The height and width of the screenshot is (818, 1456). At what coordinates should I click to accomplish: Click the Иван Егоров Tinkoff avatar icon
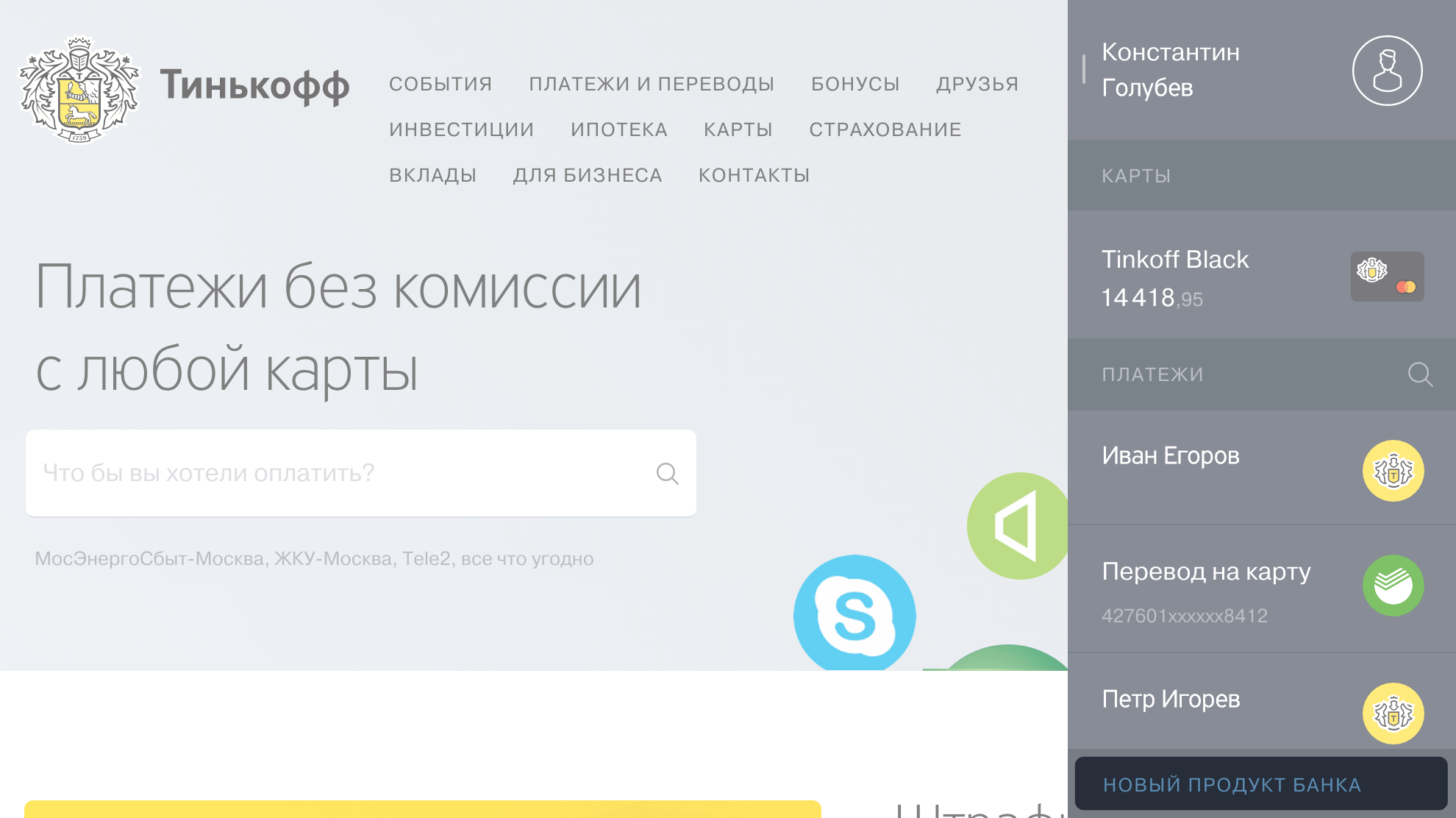1393,471
